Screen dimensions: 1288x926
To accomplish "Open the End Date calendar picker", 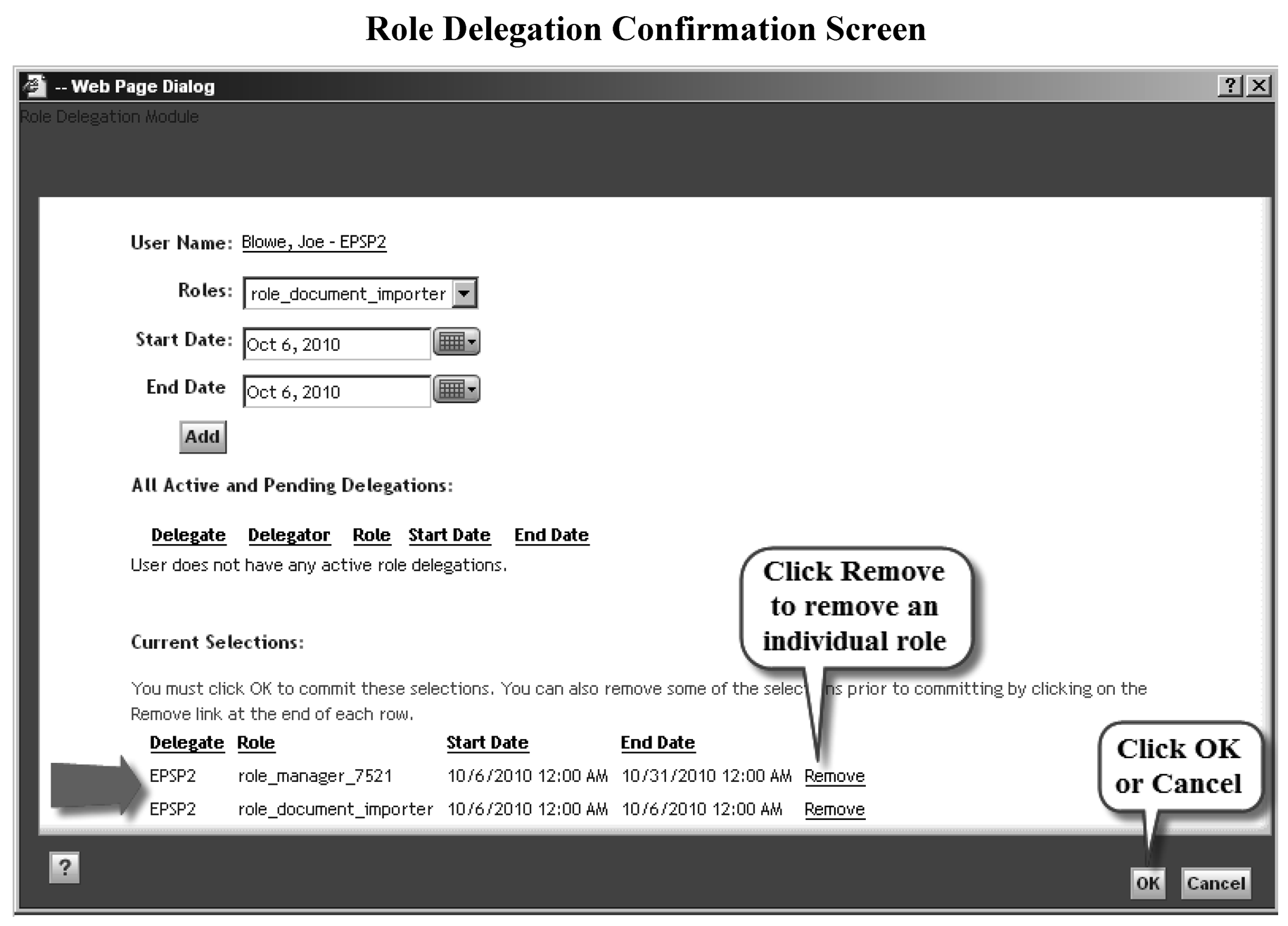I will click(x=457, y=390).
